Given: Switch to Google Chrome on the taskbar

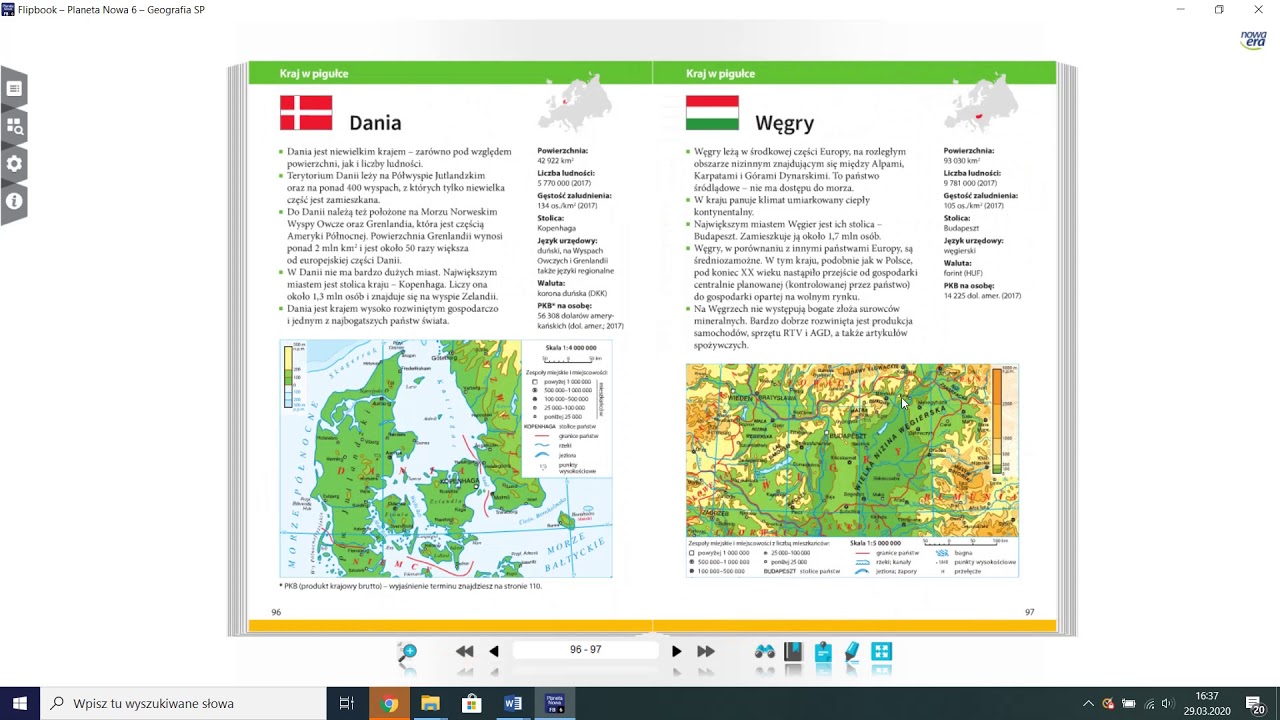Looking at the screenshot, I should (389, 703).
